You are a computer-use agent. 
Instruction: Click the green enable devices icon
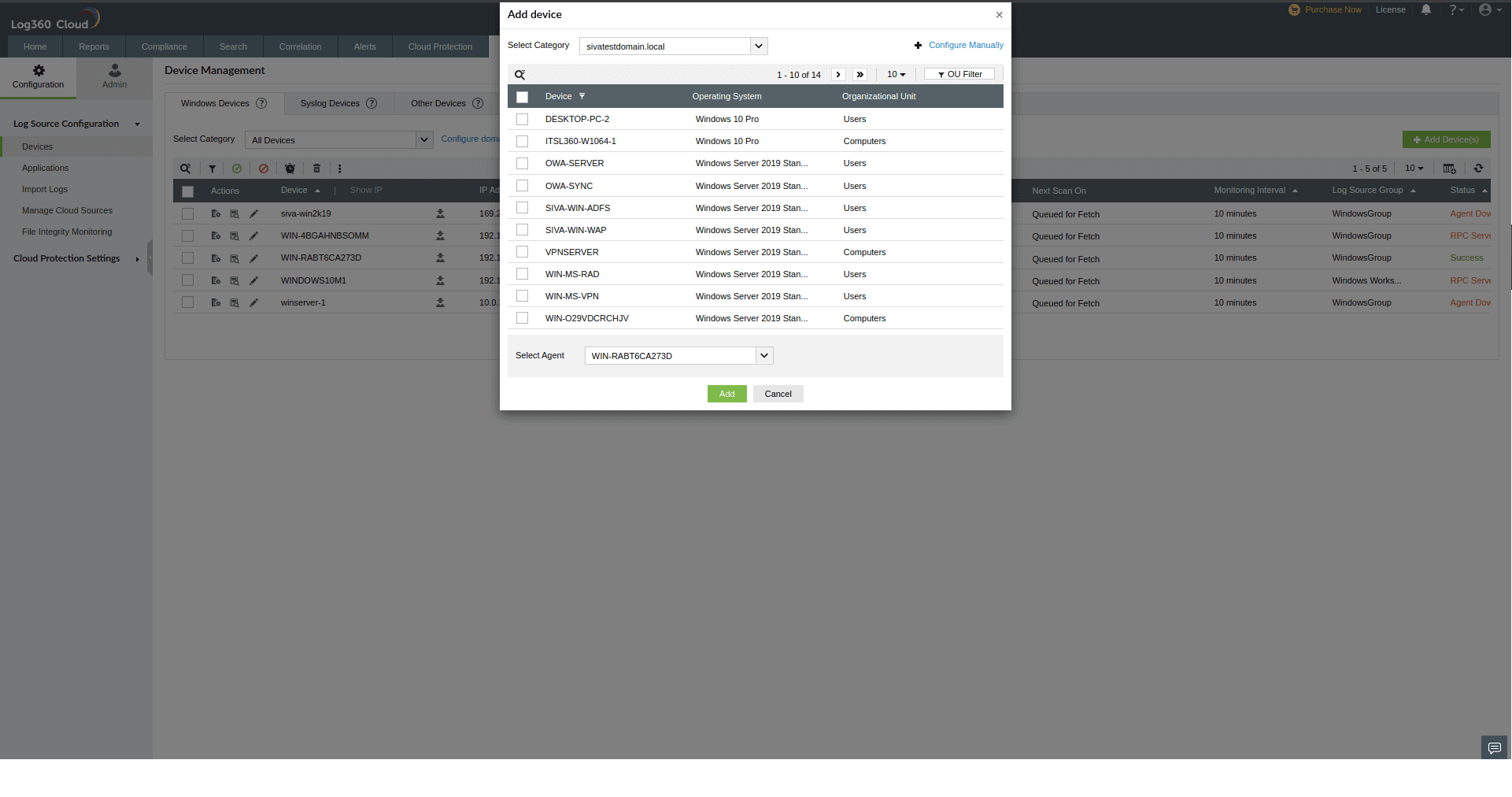point(237,169)
